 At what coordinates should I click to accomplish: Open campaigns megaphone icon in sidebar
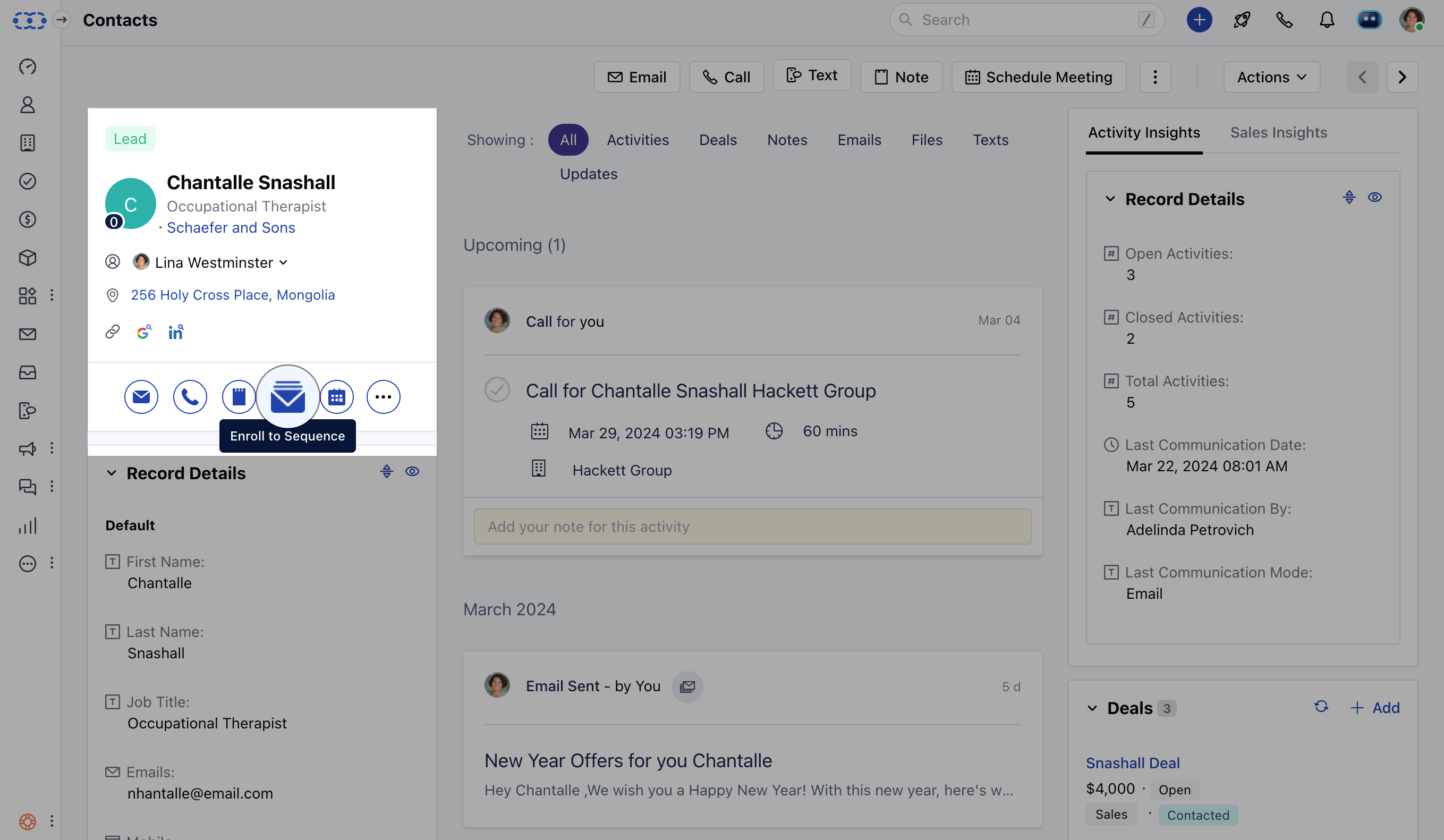click(x=28, y=448)
